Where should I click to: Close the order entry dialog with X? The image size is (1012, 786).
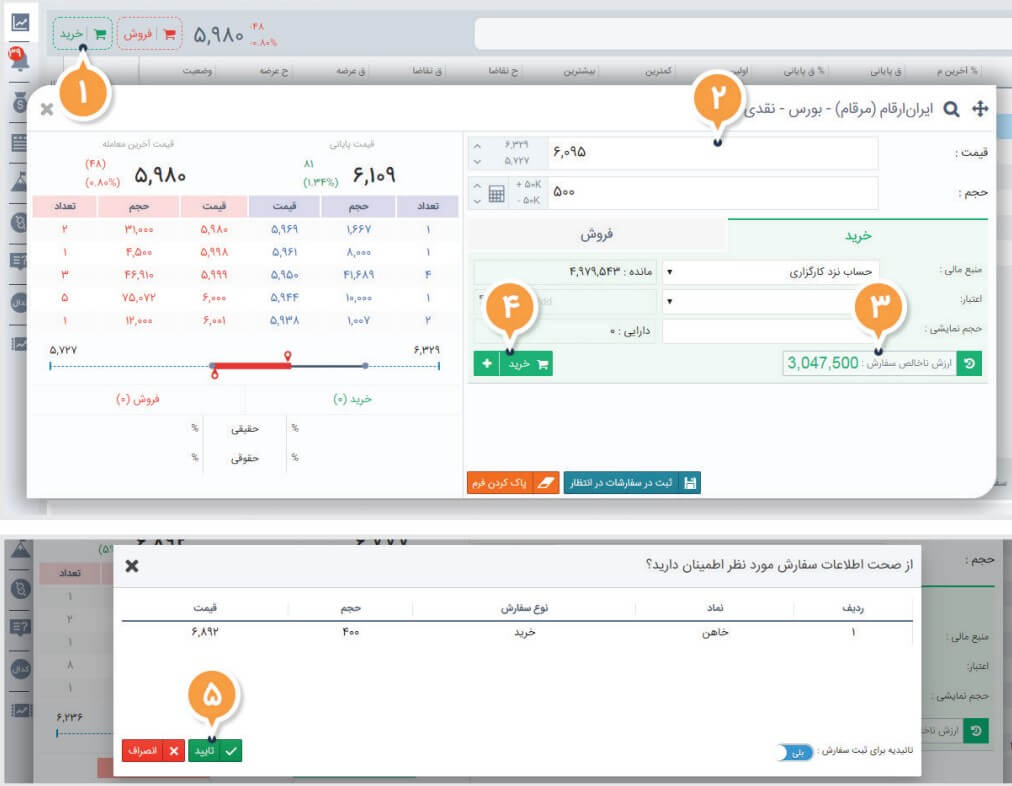point(46,109)
